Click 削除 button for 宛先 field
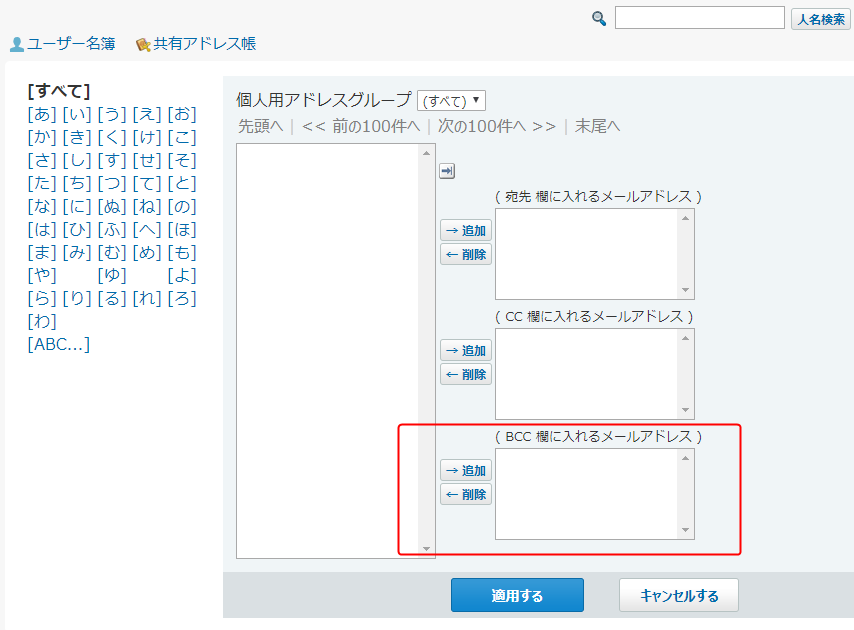 tap(466, 254)
